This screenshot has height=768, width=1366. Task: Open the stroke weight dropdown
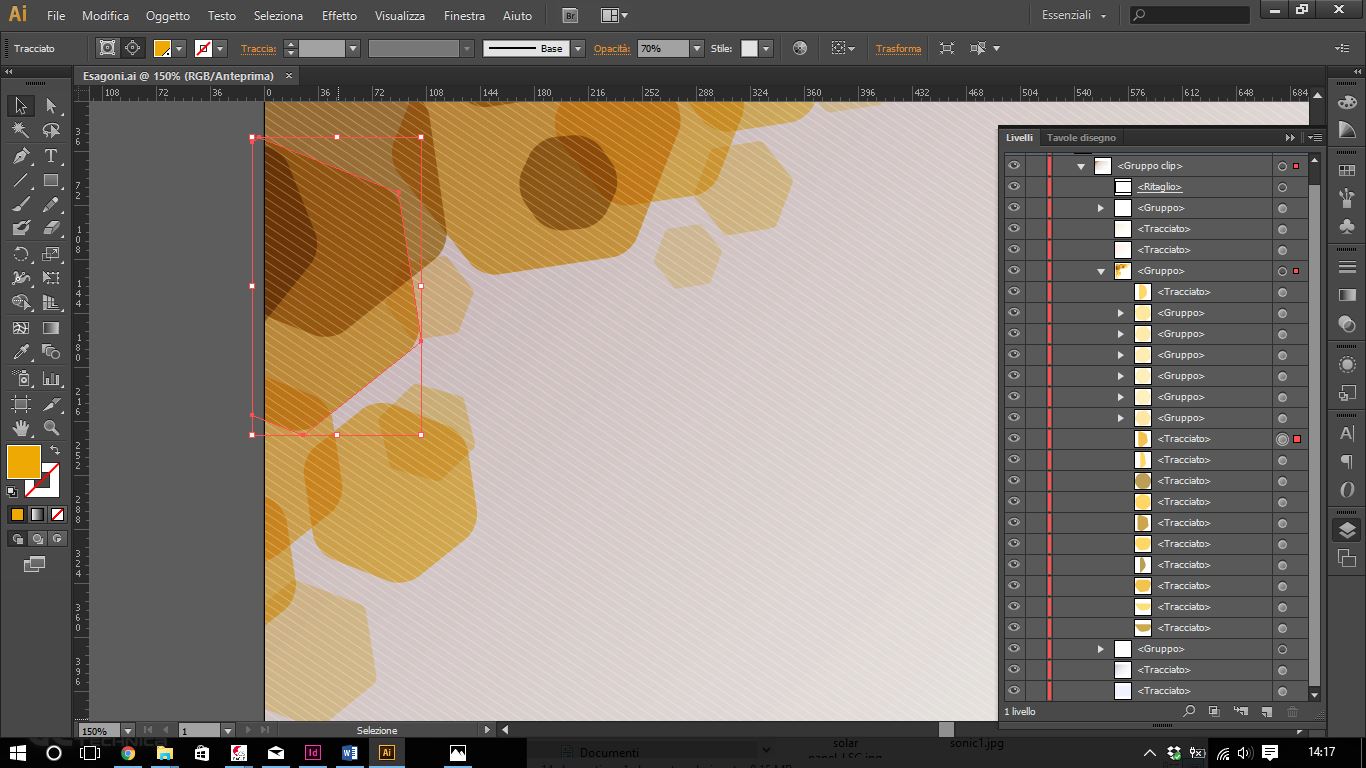click(352, 48)
